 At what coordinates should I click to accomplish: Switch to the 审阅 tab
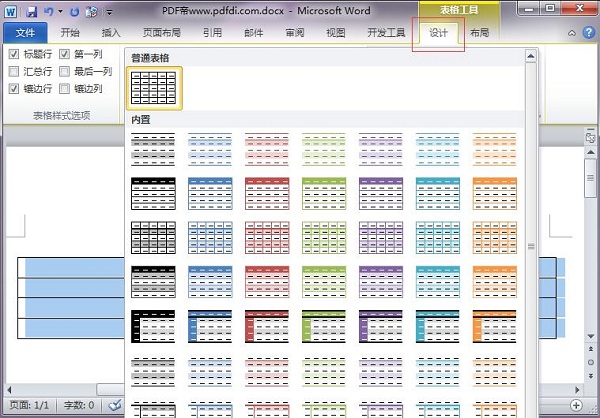click(295, 33)
